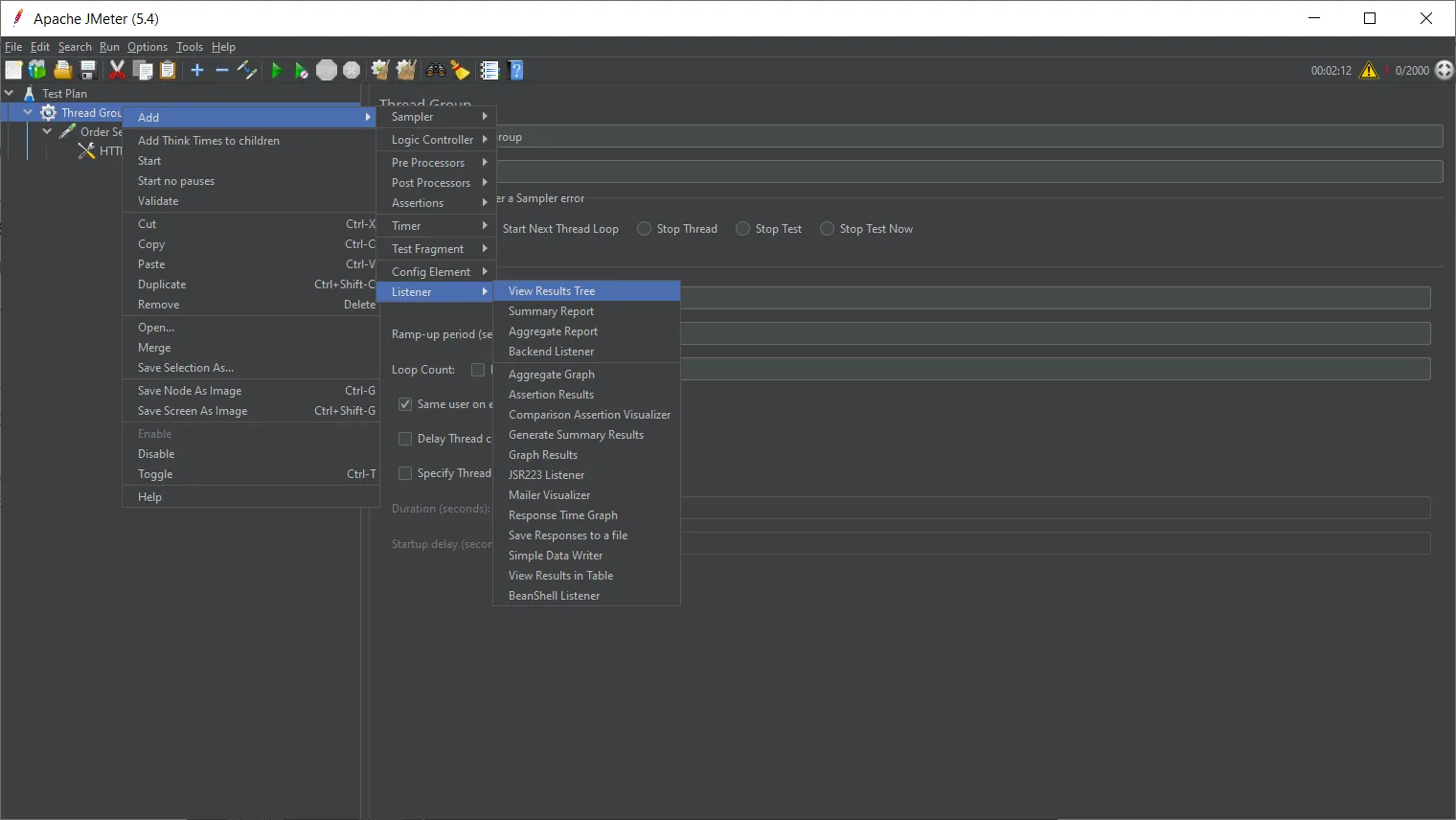Screen dimensions: 1456x820
Task: Choose View Results Tree from the Listener submenu
Action: click(x=586, y=291)
